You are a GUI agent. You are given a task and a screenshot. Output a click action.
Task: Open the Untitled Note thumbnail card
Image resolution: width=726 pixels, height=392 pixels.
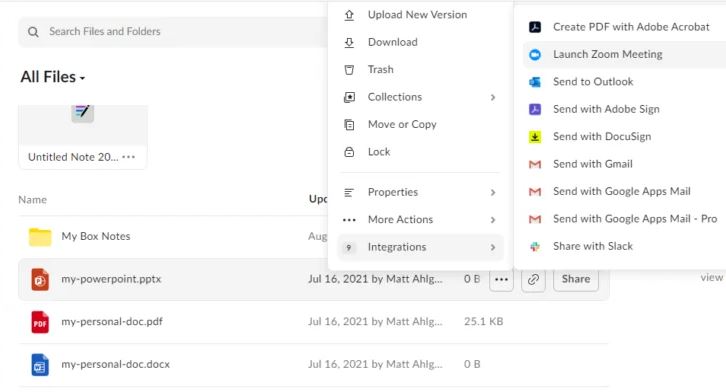[83, 137]
